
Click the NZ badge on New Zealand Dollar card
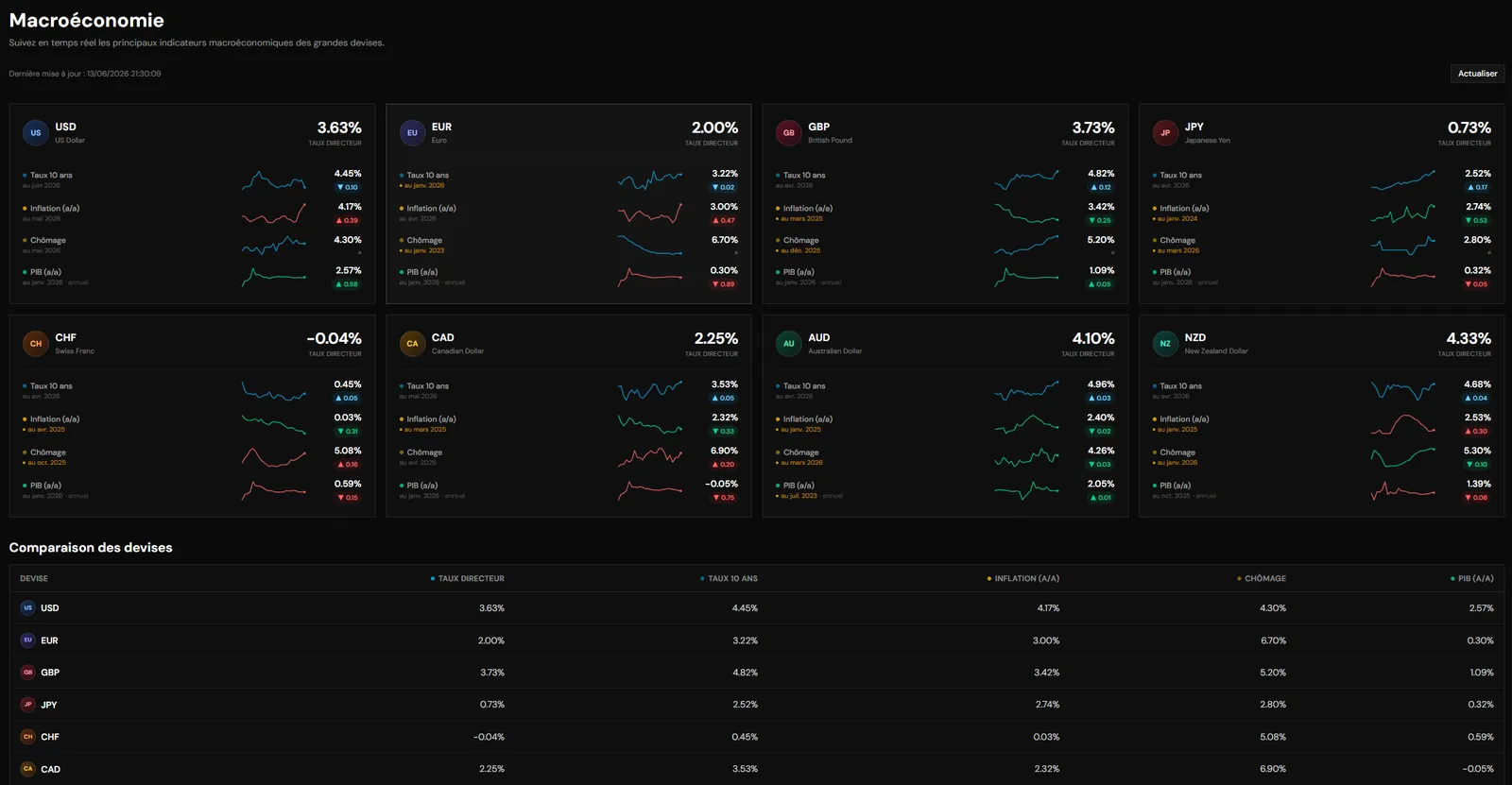(x=1165, y=344)
